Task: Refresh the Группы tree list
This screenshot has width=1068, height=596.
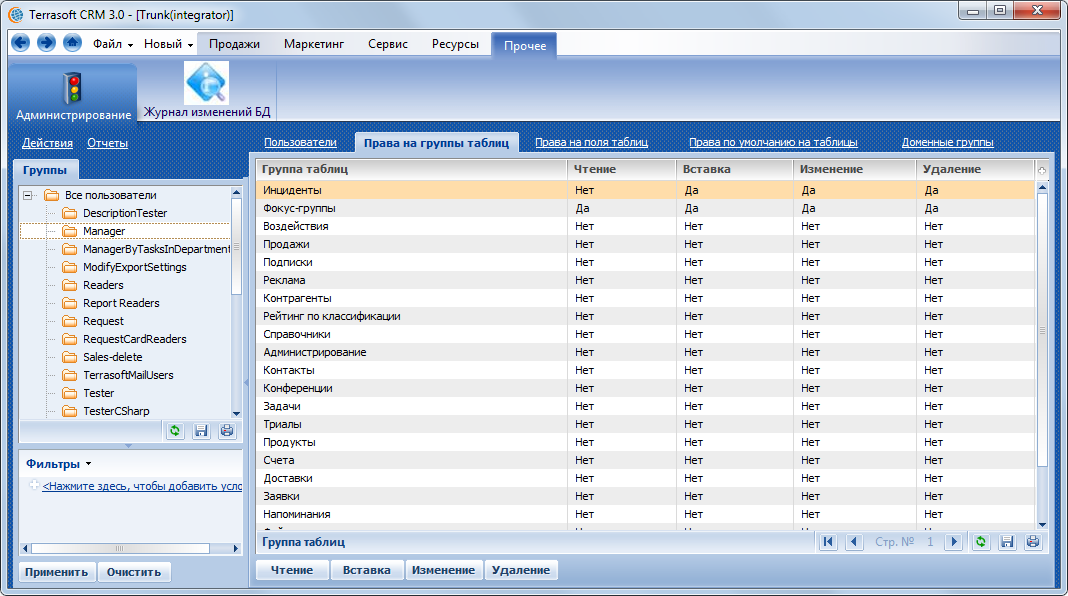Action: [x=175, y=430]
